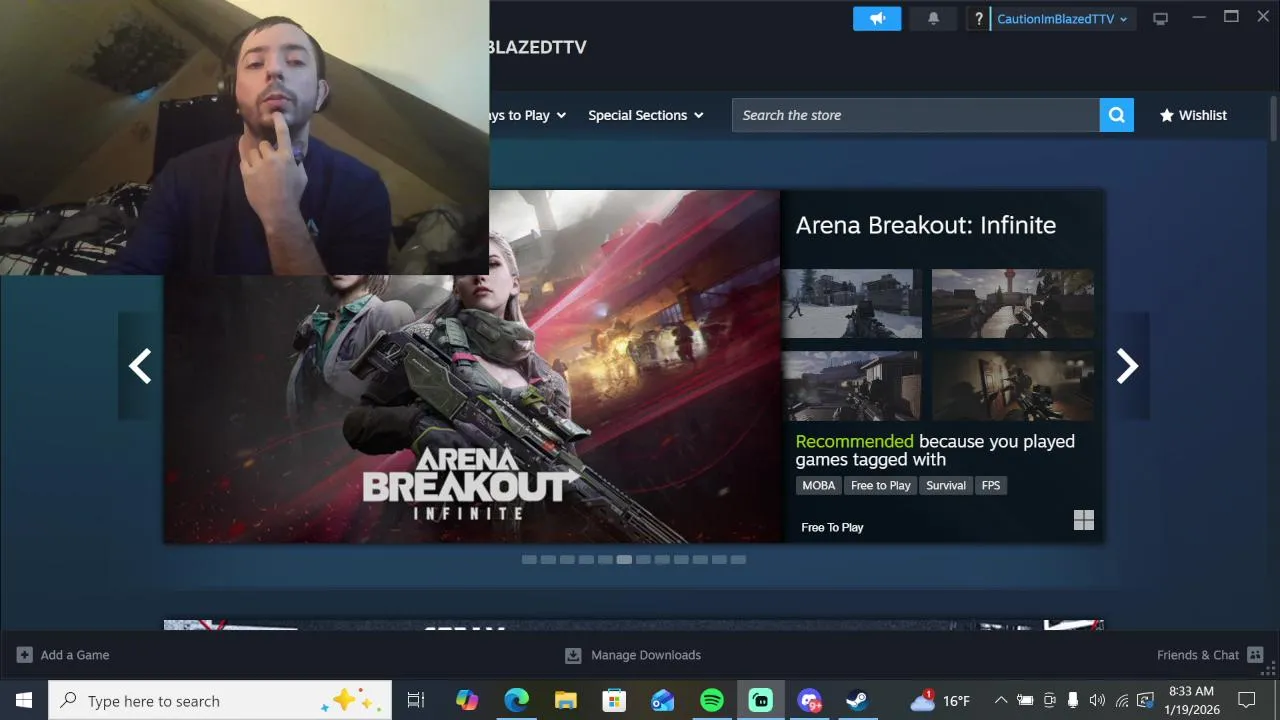The width and height of the screenshot is (1280, 720).
Task: Show the previous featured game
Action: coord(140,366)
